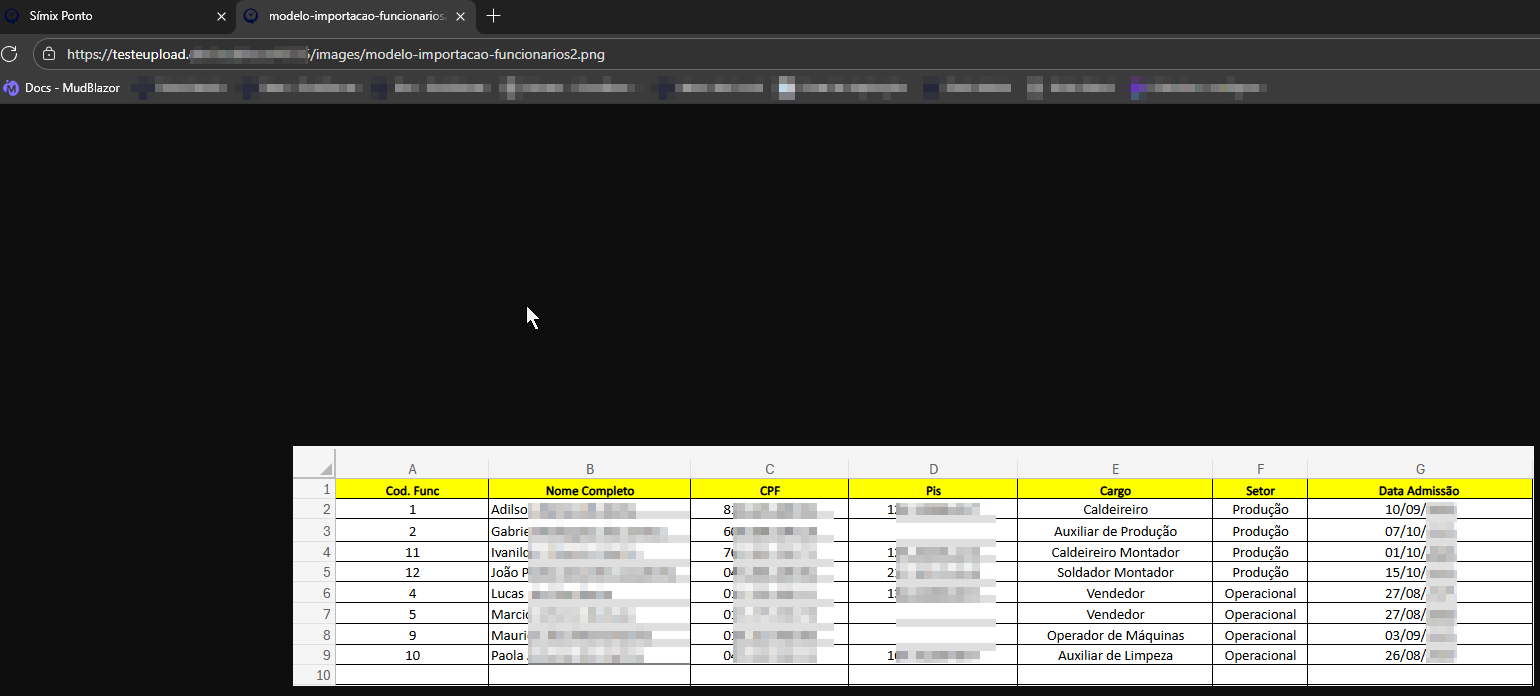Click name cell starting with 'Paola'
This screenshot has height=696, width=1540.
click(590, 655)
